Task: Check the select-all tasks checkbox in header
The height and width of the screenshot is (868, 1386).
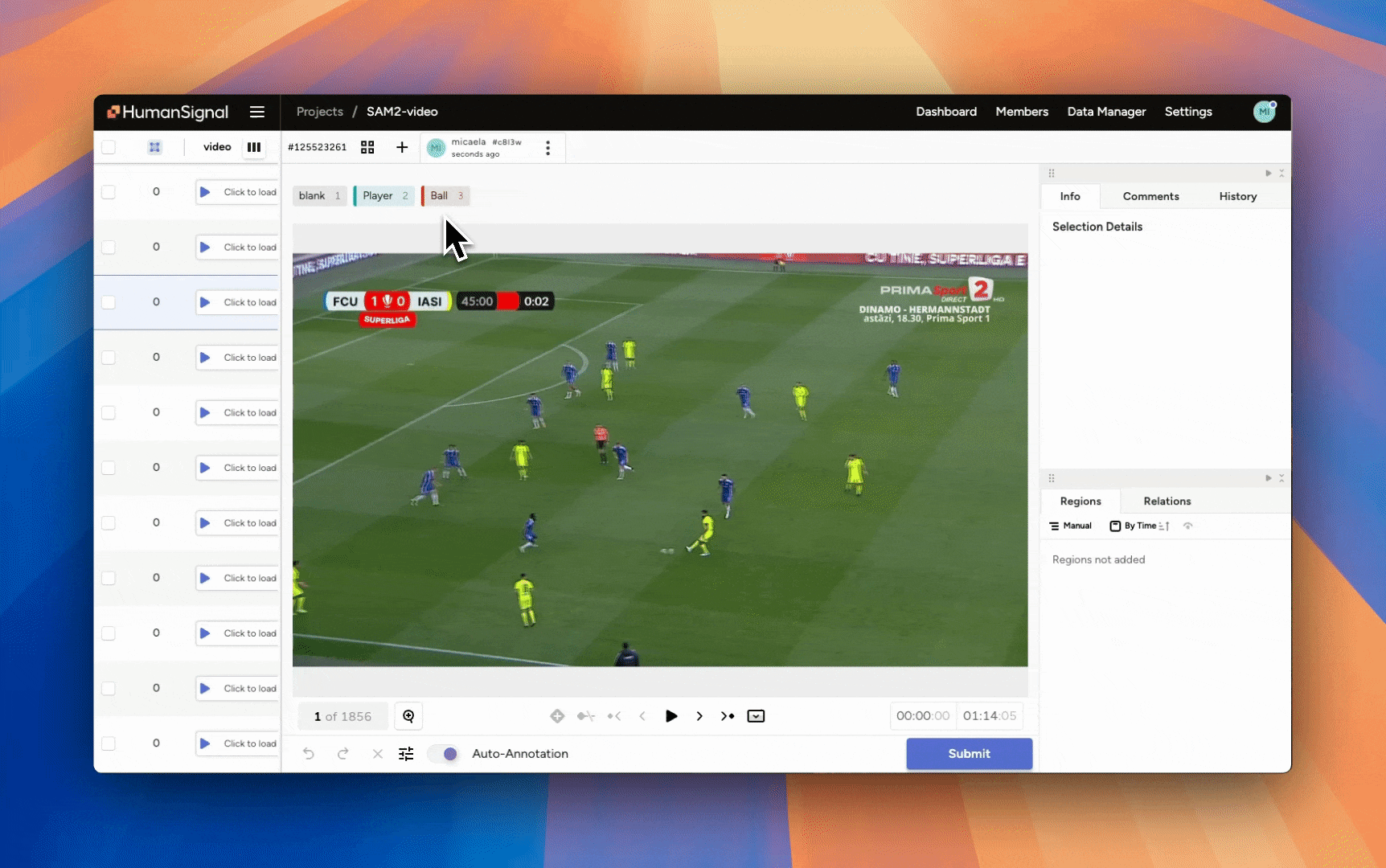Action: pyautogui.click(x=109, y=147)
